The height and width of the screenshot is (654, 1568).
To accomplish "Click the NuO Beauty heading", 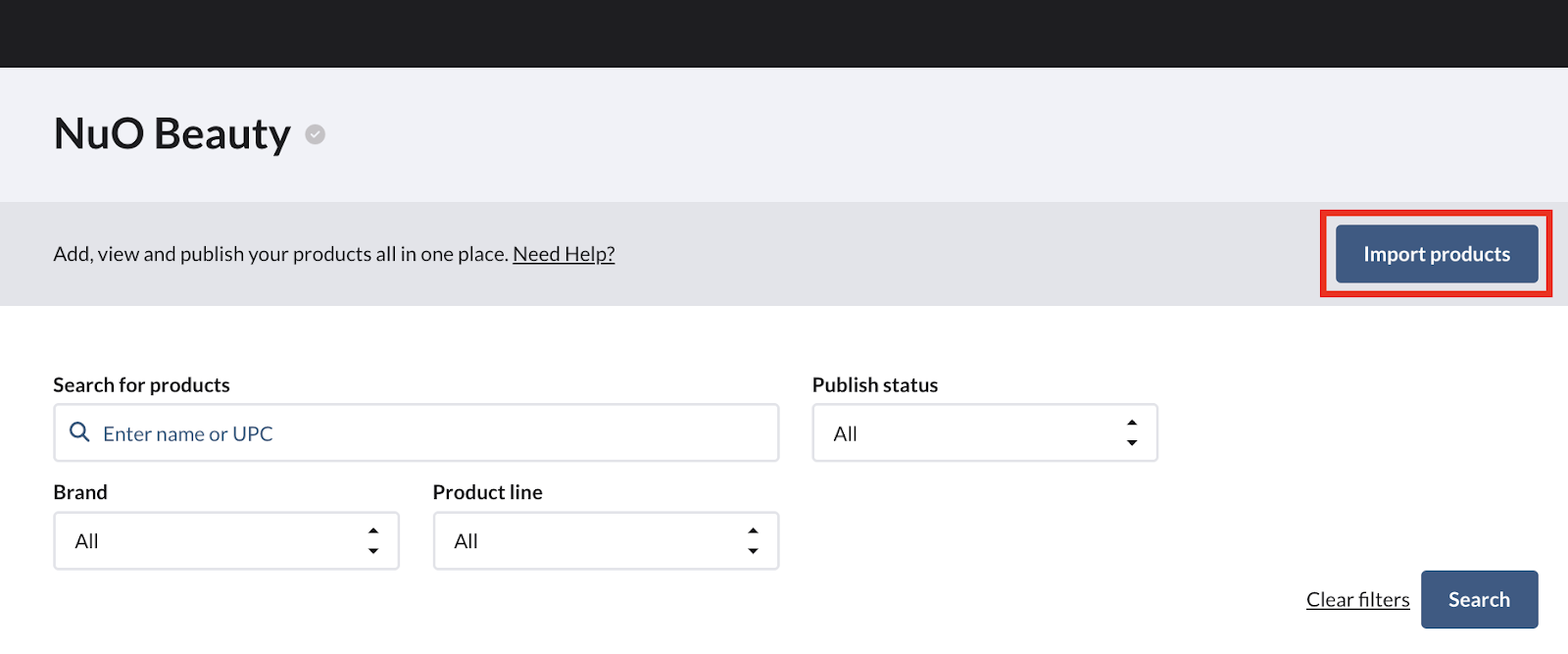I will point(172,133).
